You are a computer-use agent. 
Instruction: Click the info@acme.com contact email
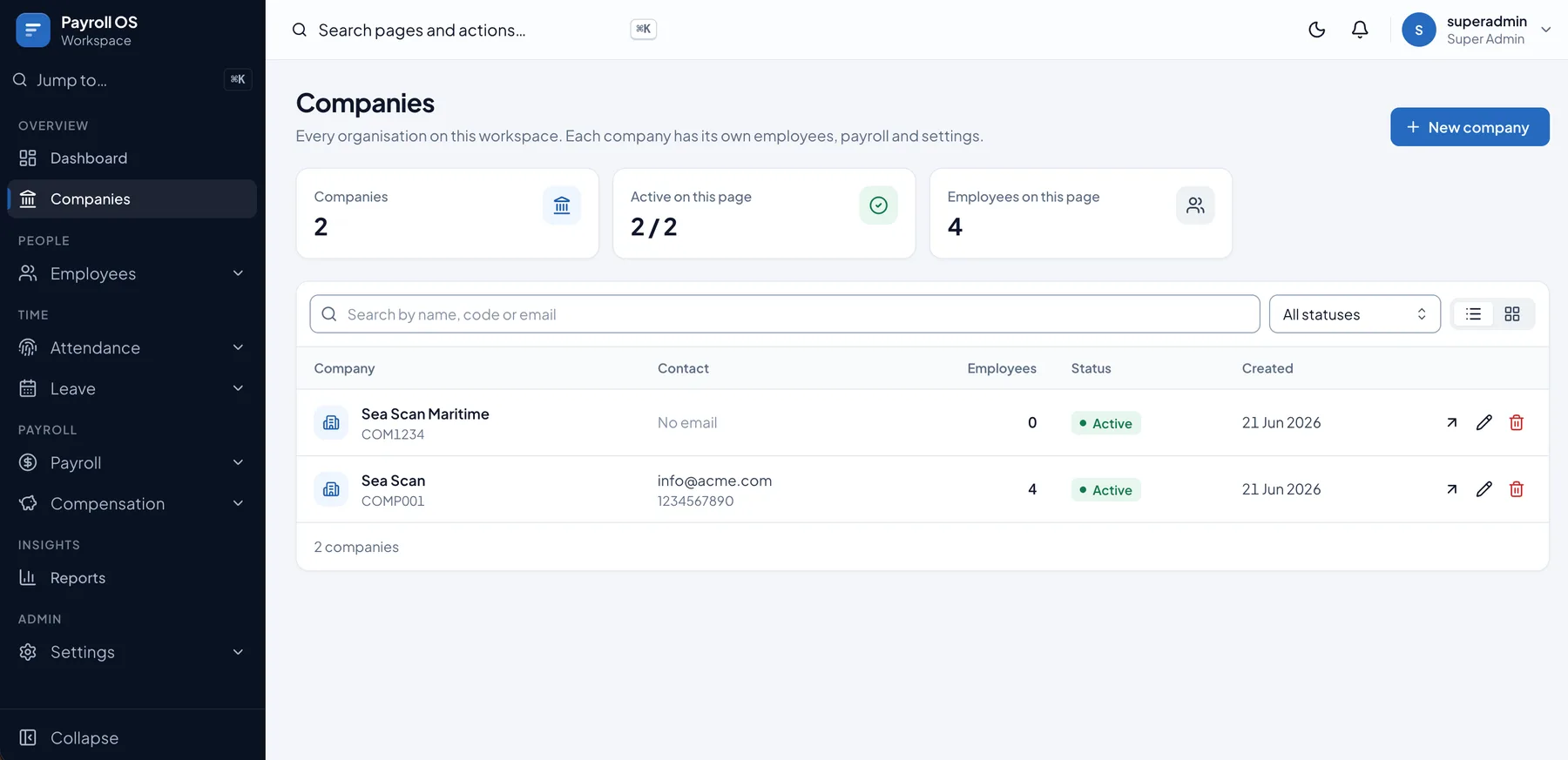714,481
